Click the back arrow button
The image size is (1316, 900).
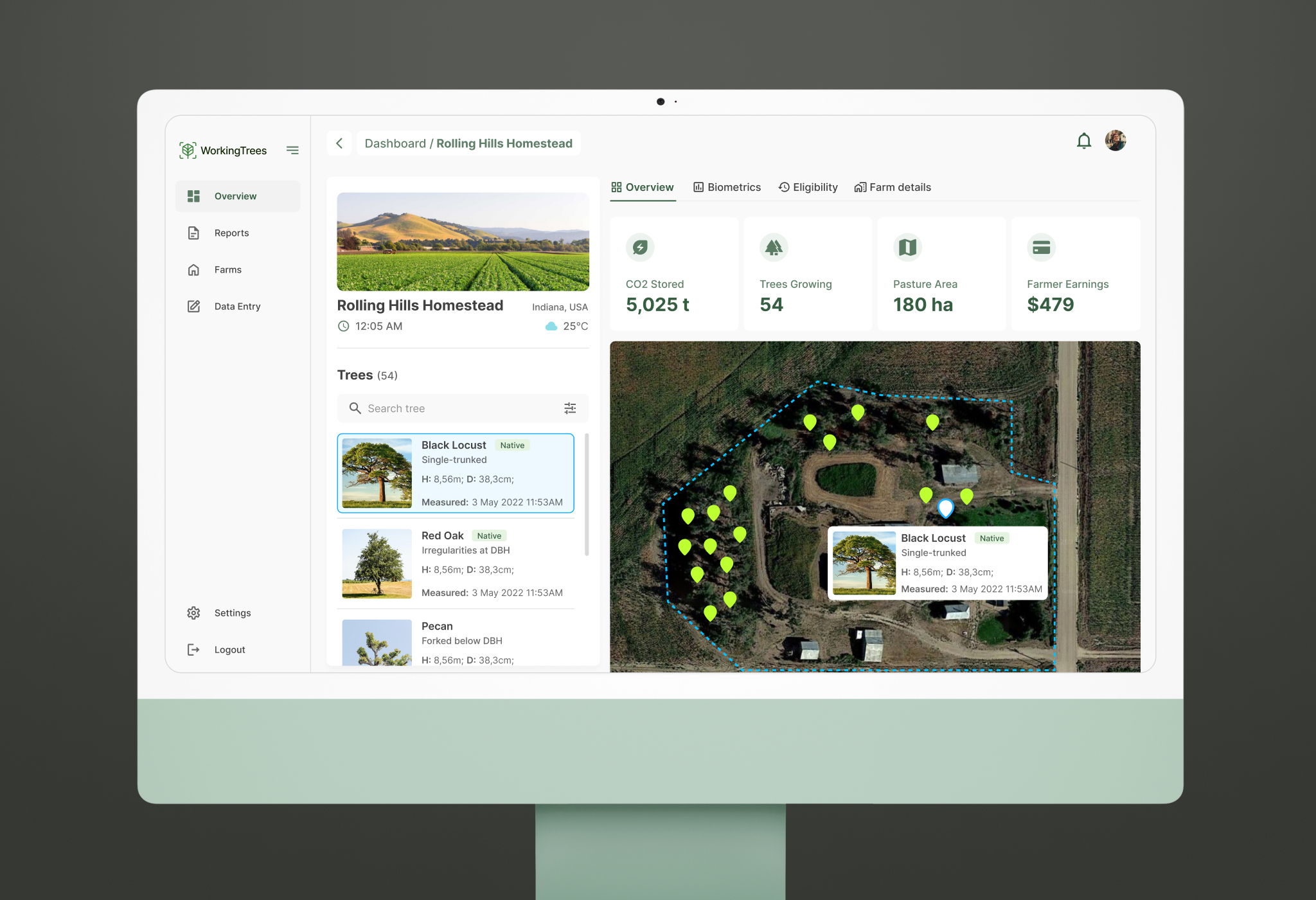339,143
